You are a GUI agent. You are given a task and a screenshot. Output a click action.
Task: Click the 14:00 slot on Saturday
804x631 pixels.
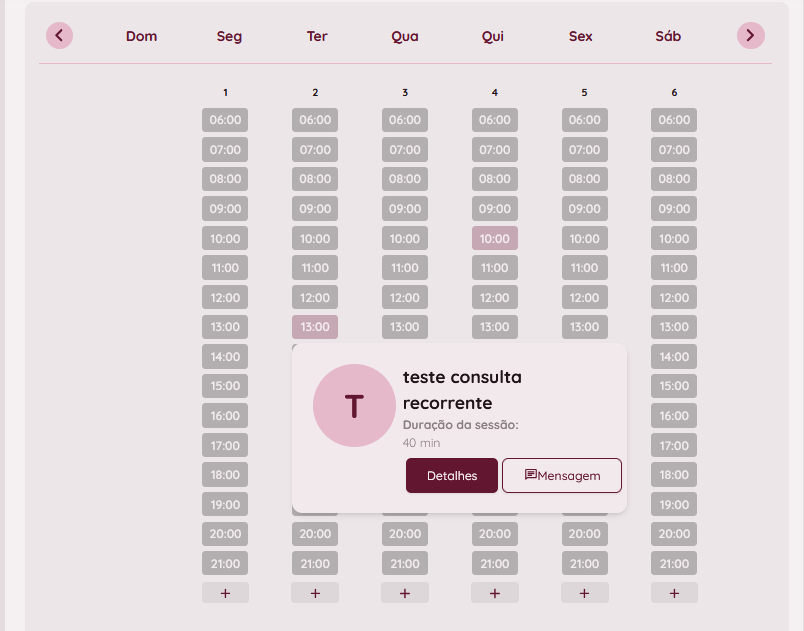pyautogui.click(x=674, y=357)
